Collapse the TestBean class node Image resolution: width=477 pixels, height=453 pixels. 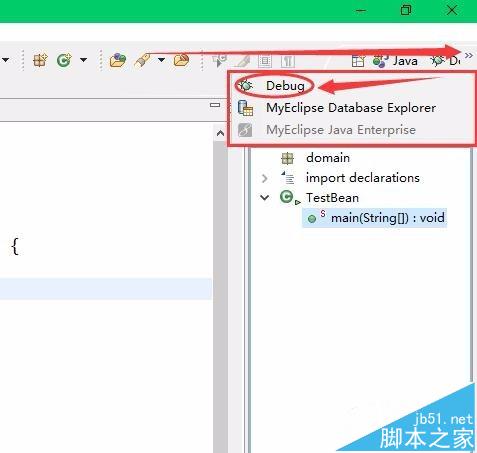[265, 198]
